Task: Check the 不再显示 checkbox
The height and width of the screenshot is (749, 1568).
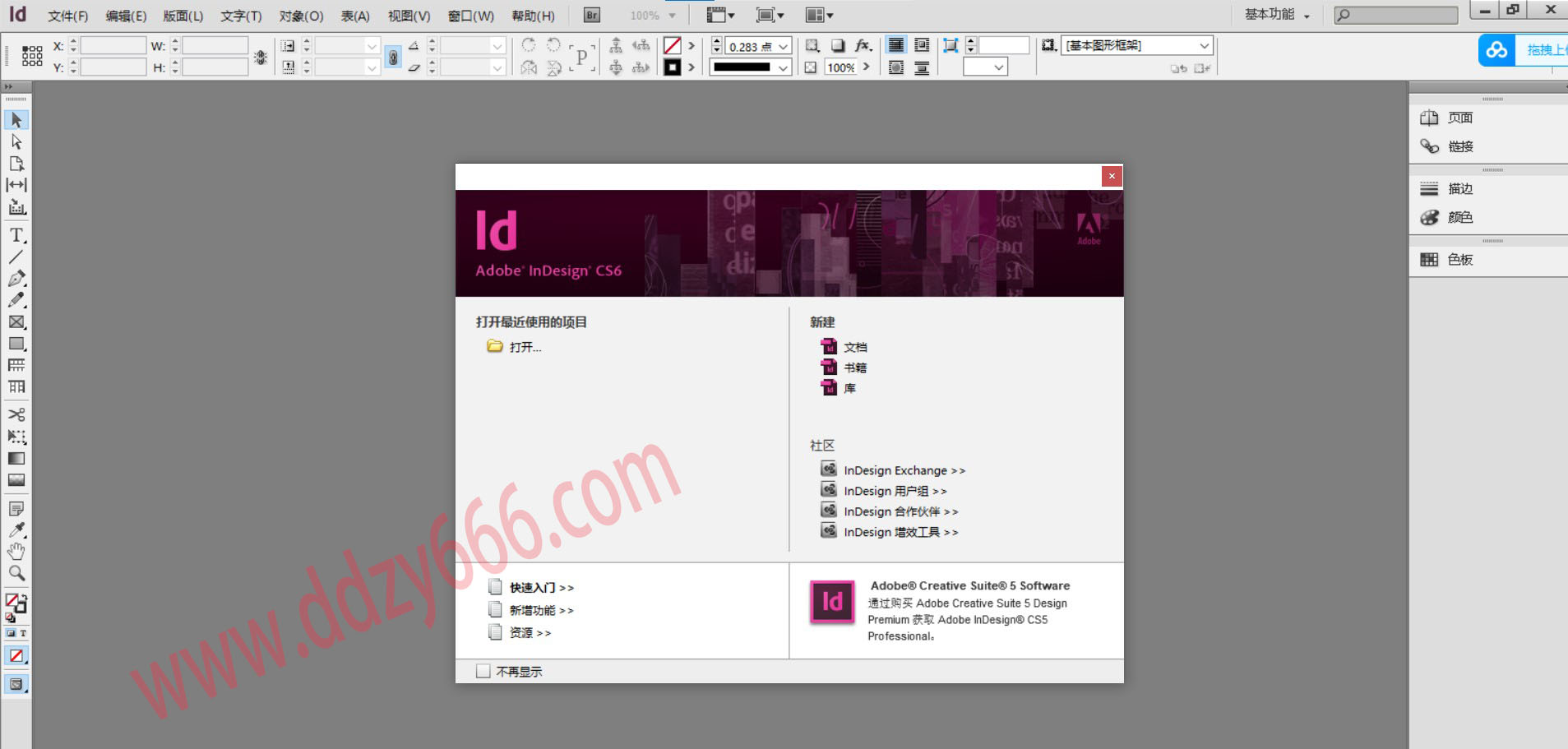Action: (x=483, y=671)
